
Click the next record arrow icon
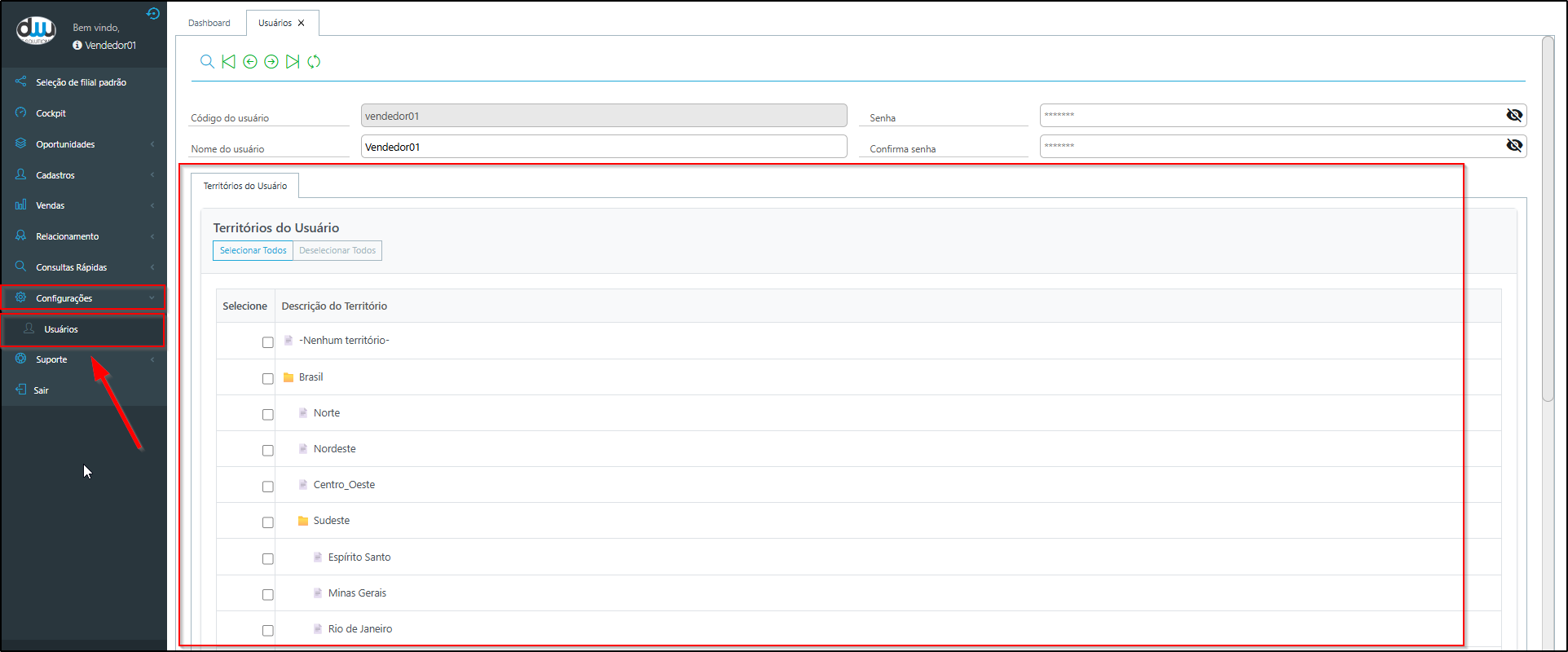coord(271,62)
